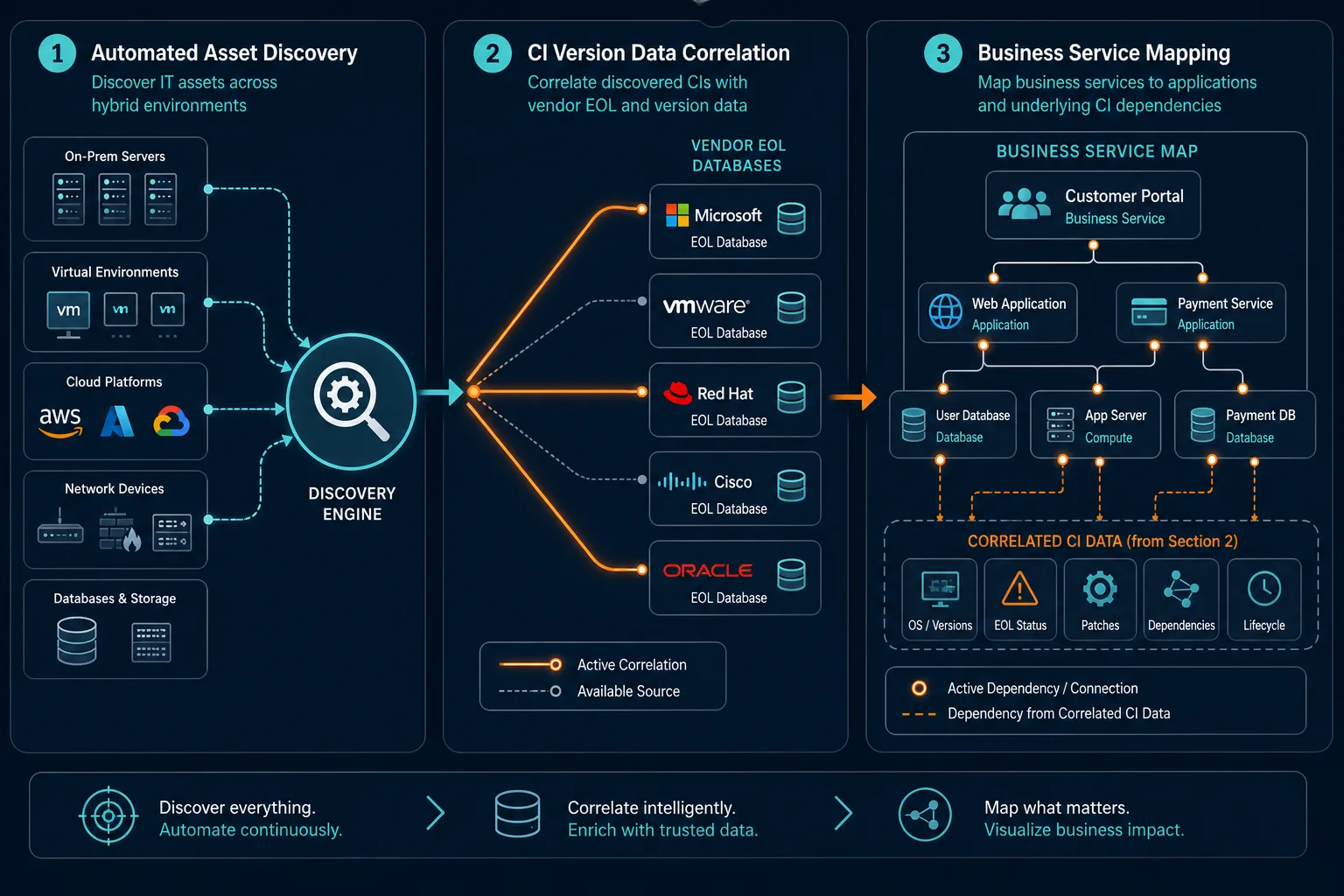
Task: Click the Discovery Engine magnifier gear icon
Action: (351, 402)
